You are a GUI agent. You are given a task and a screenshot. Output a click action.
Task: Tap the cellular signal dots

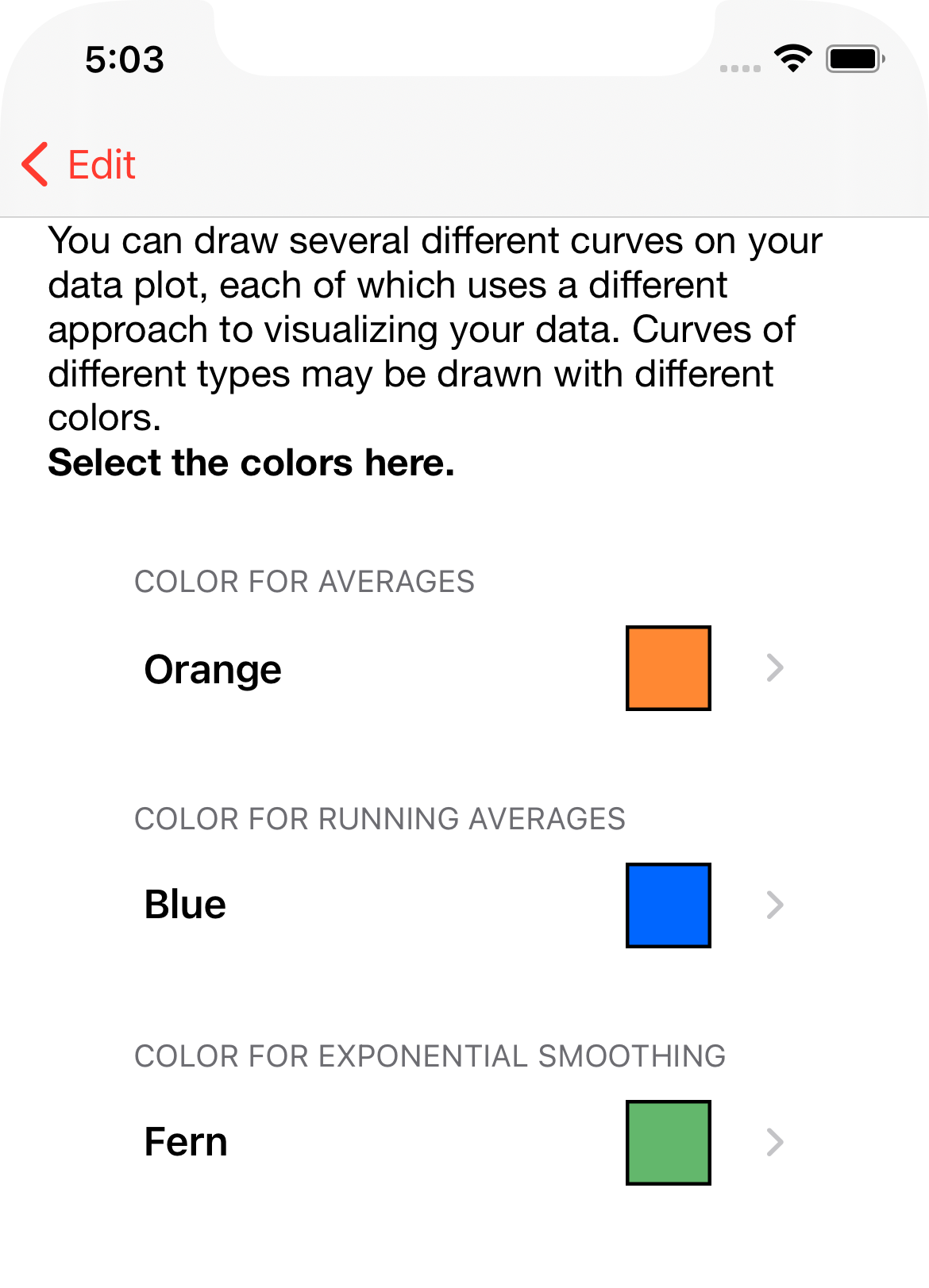740,68
